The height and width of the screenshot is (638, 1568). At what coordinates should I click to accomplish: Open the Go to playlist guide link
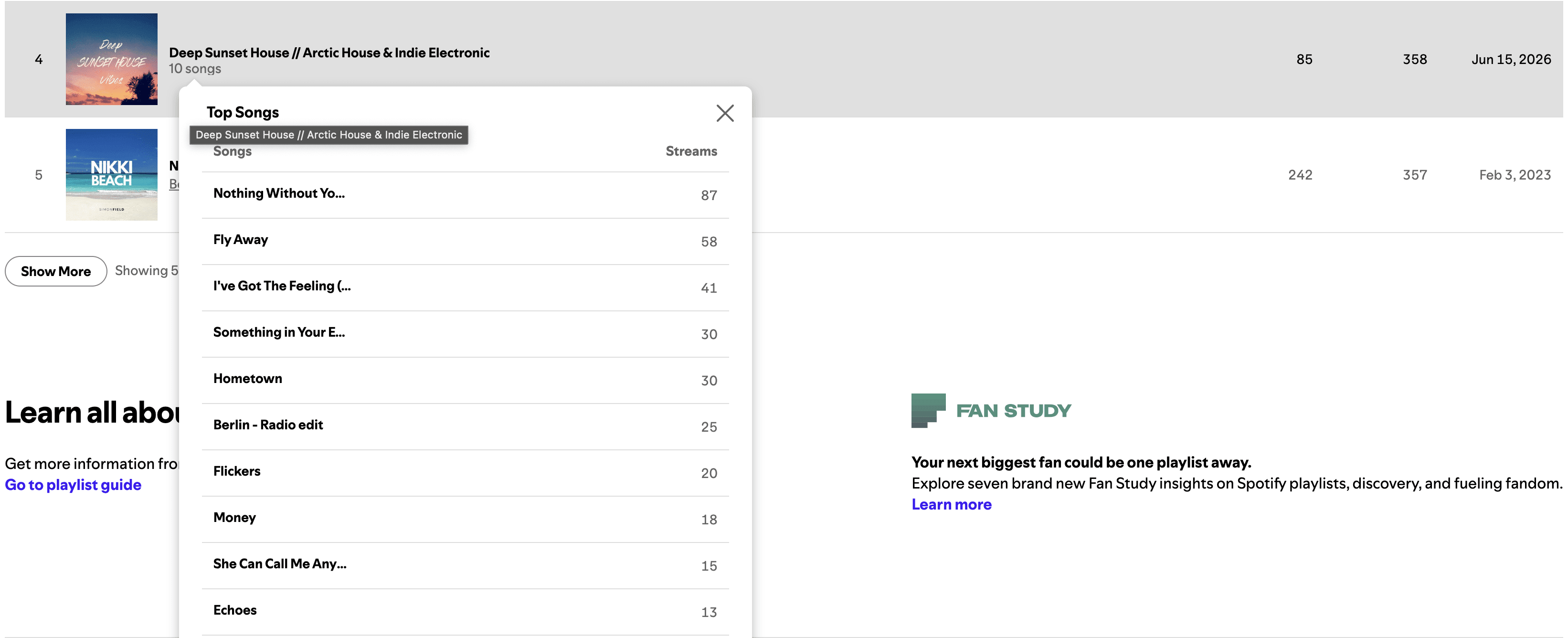[73, 485]
